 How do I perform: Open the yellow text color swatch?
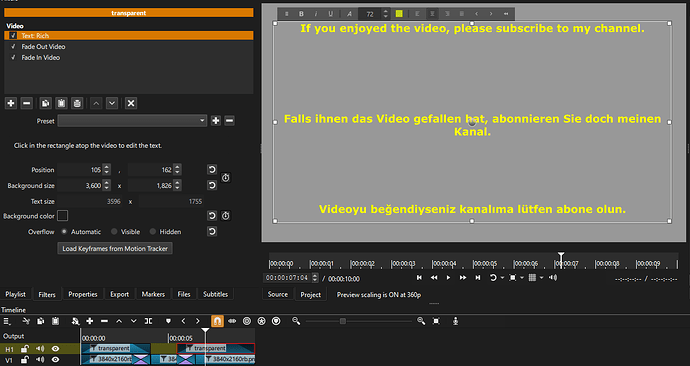coord(399,14)
